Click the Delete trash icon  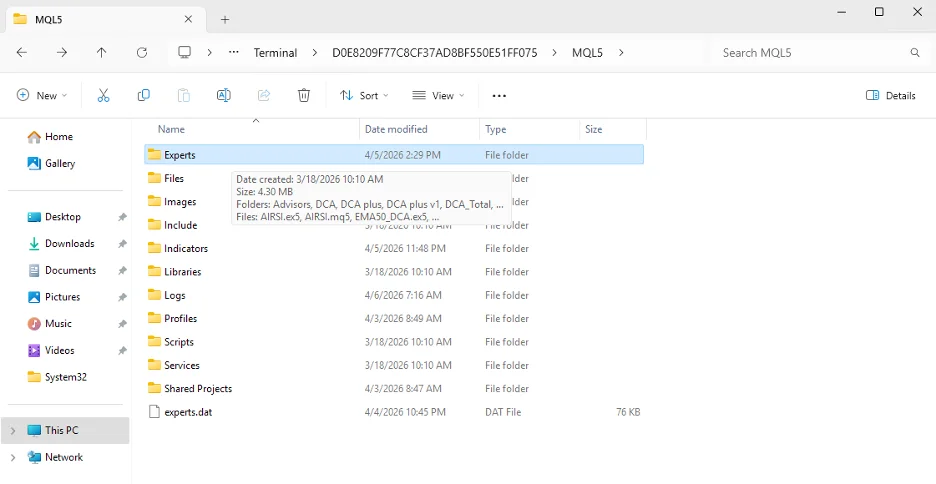pyautogui.click(x=304, y=95)
